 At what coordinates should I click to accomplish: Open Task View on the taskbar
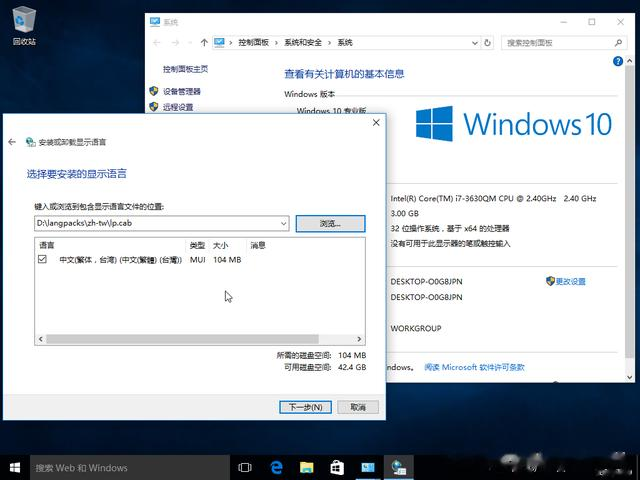point(244,467)
